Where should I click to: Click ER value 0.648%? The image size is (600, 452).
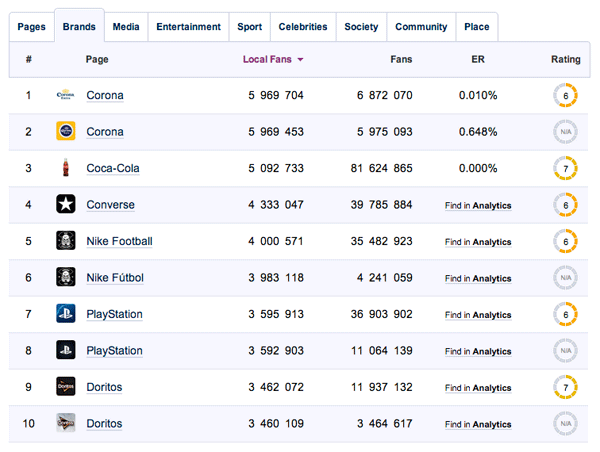coord(478,132)
